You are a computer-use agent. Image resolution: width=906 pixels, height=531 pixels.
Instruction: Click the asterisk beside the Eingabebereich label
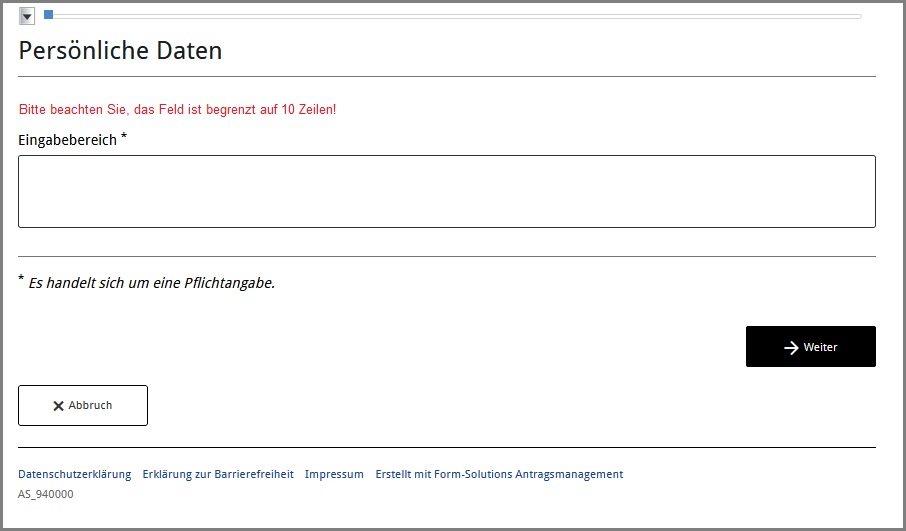click(x=124, y=137)
